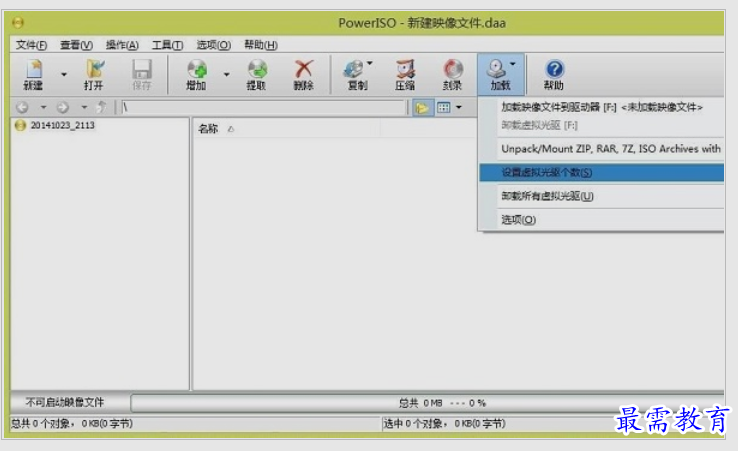Screen dimensions: 738x451
Task: Open the view mode dropdown arrow
Action: (x=458, y=108)
